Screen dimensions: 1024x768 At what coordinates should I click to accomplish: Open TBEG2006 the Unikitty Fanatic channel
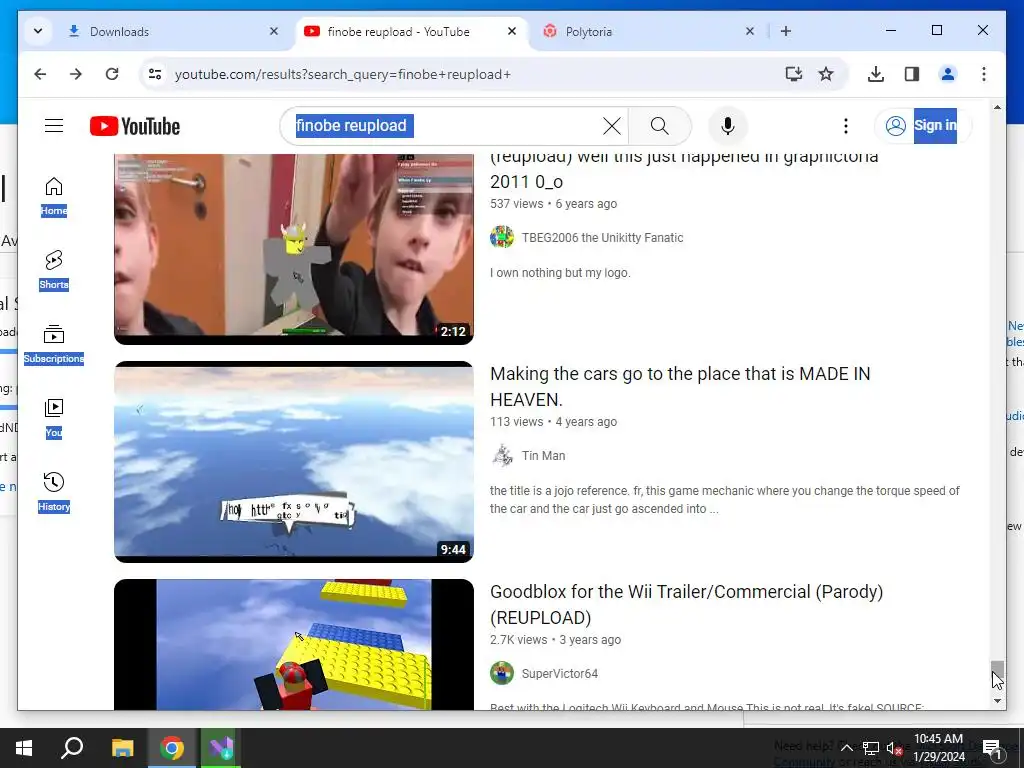coord(602,238)
